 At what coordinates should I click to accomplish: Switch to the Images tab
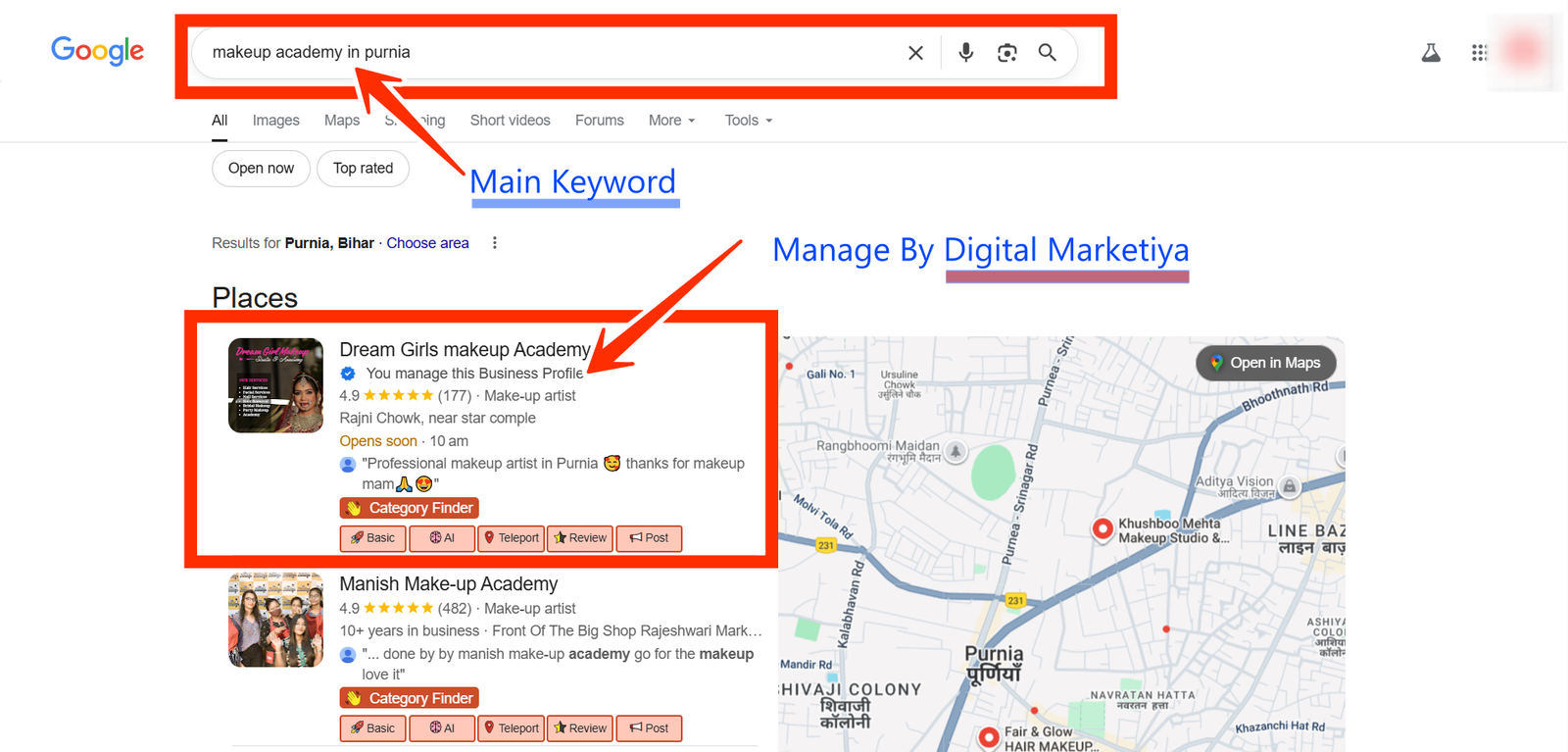click(275, 121)
